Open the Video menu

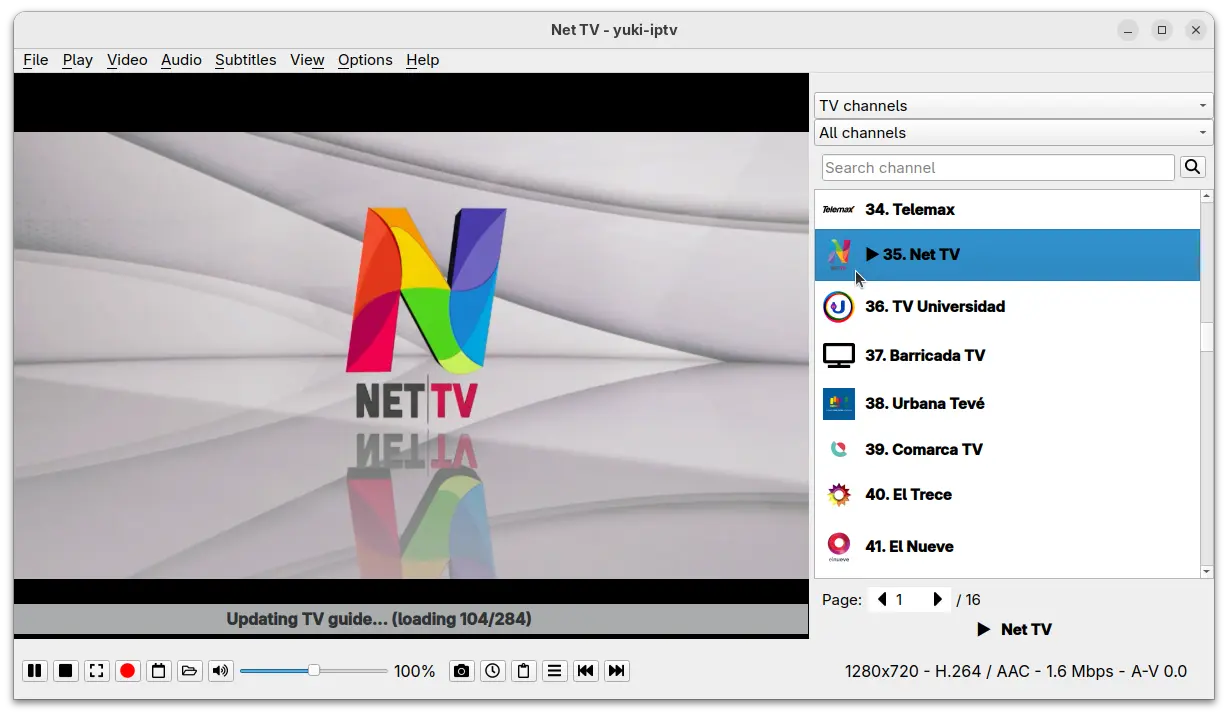point(127,60)
